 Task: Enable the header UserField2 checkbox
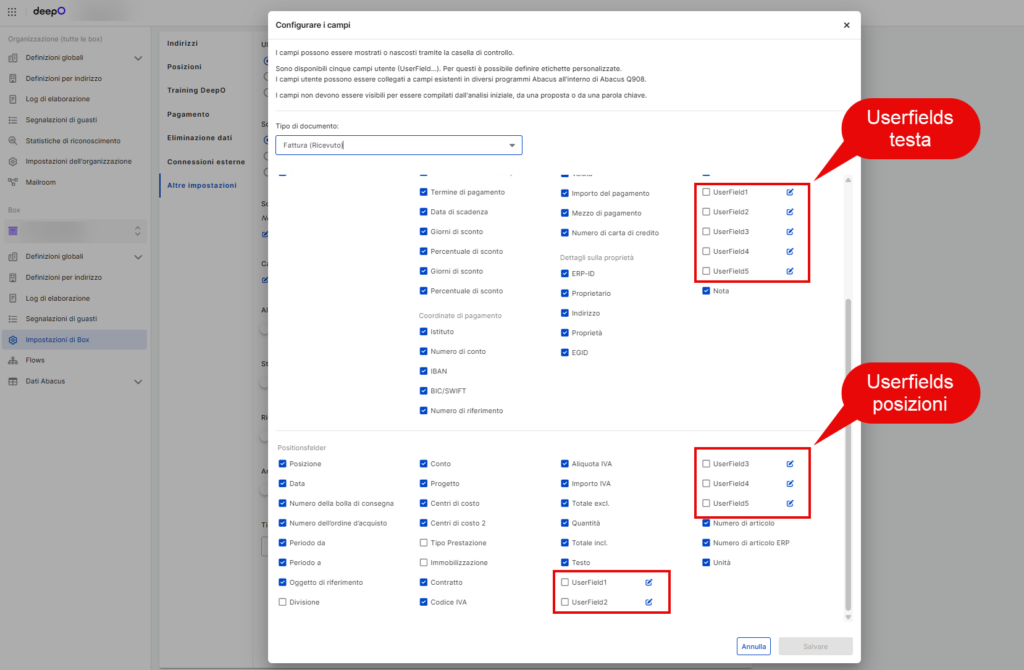[x=706, y=212]
